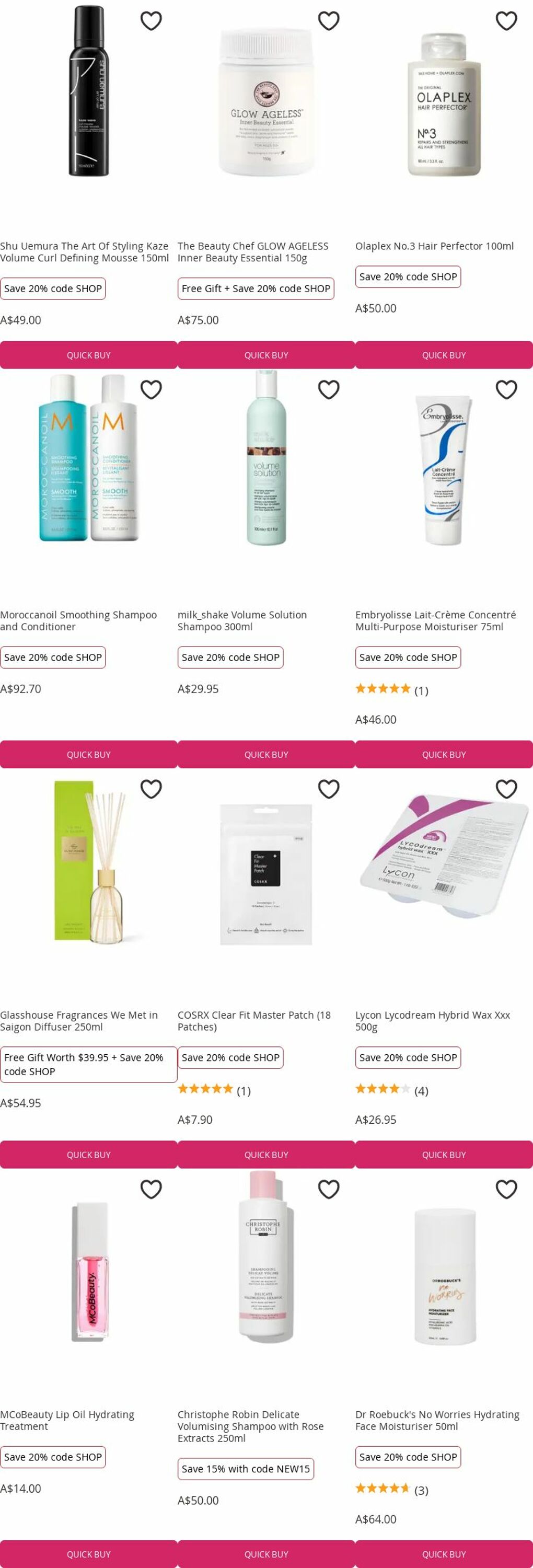Viewport: 533px width, 1568px height.
Task: Click heart icon for Embryolisse moisturiser
Action: pos(506,389)
